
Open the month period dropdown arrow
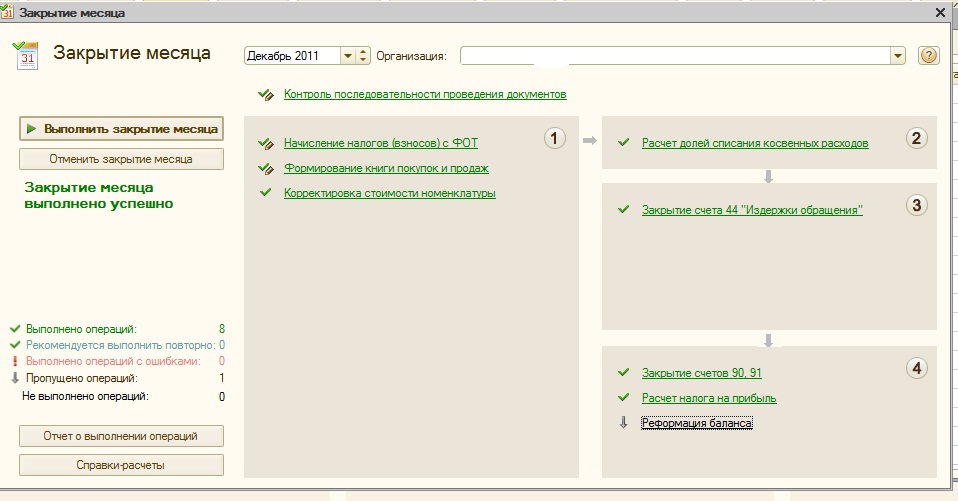tap(348, 56)
